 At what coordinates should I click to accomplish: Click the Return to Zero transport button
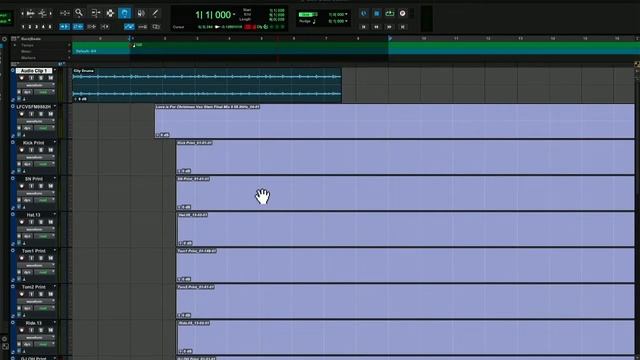click(x=364, y=27)
